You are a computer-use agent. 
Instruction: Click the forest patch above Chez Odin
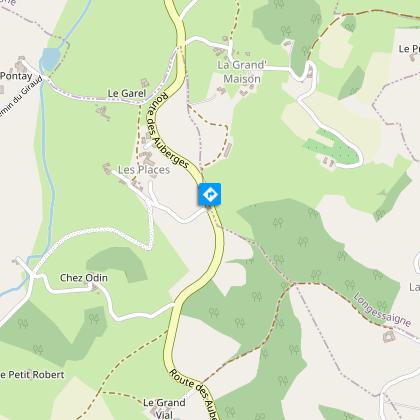point(118,263)
